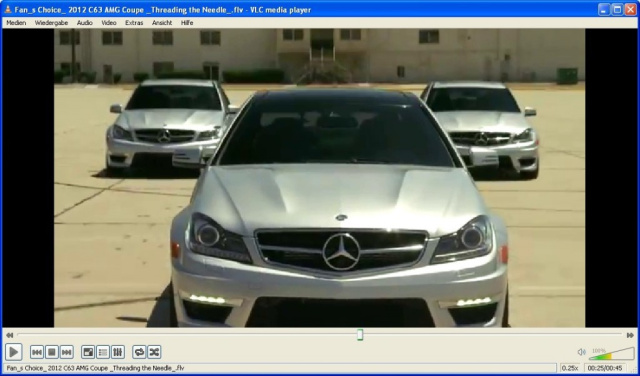The height and width of the screenshot is (376, 640).
Task: Open the Wiedergabe menu
Action: tap(51, 23)
